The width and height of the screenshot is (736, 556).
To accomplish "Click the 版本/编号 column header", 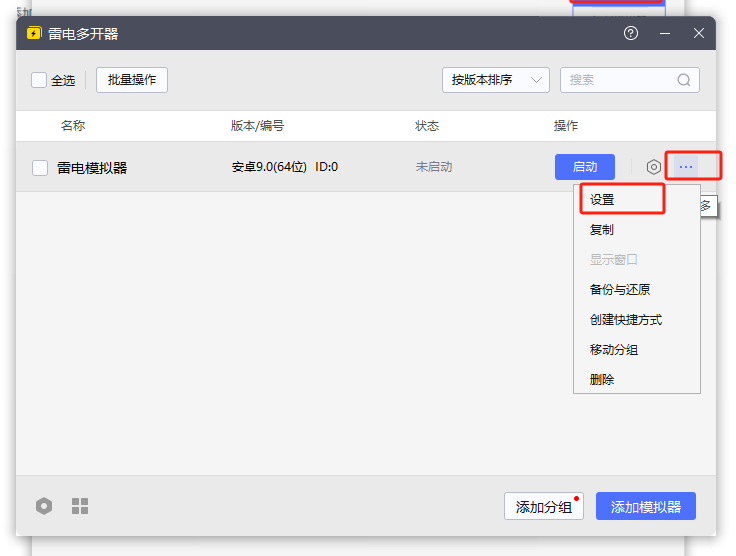I will tap(257, 126).
